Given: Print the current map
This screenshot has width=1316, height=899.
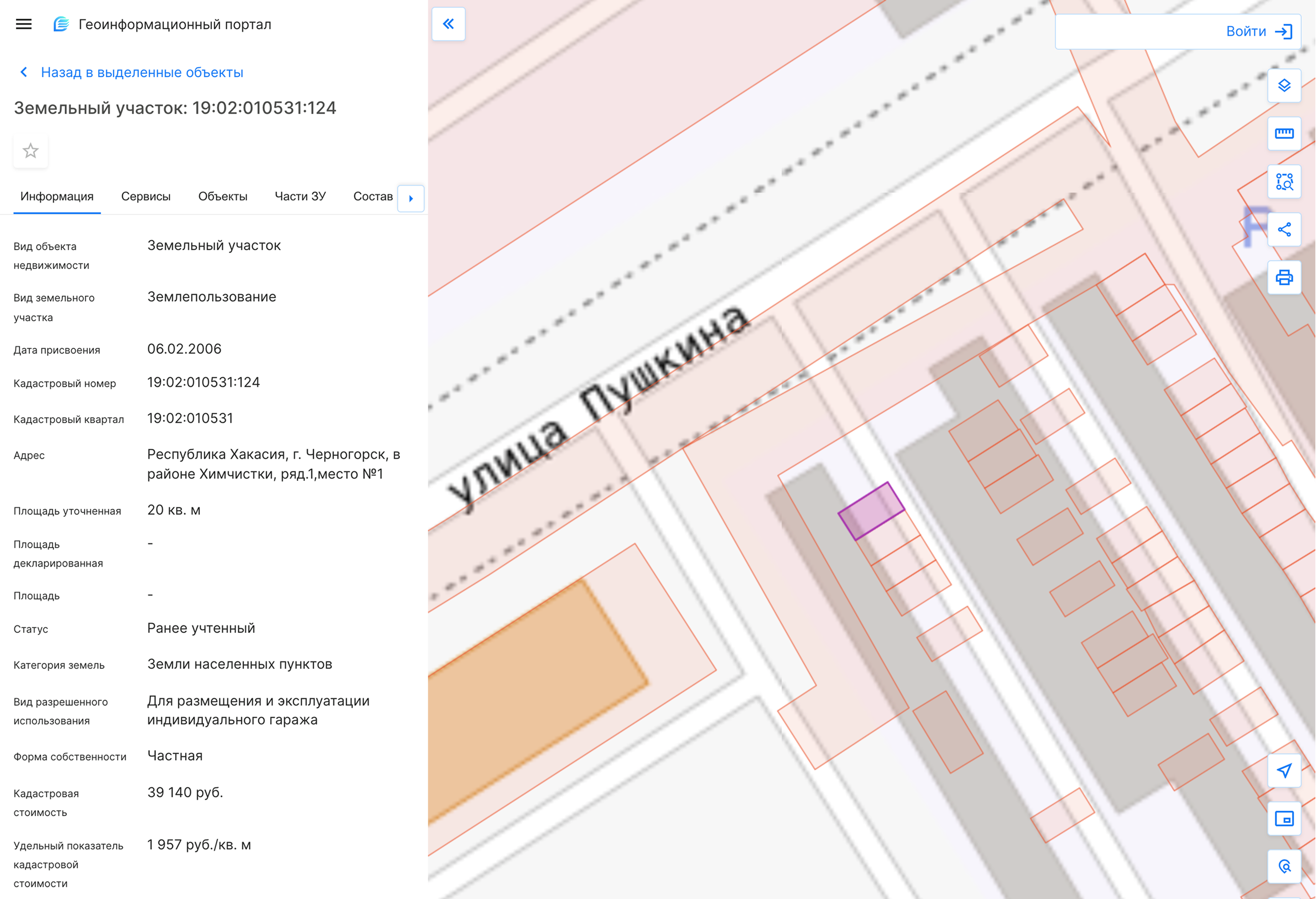Looking at the screenshot, I should (x=1284, y=278).
